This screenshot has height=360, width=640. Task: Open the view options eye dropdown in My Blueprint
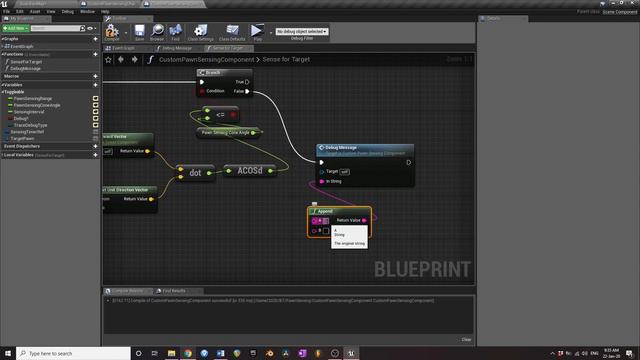click(x=92, y=28)
